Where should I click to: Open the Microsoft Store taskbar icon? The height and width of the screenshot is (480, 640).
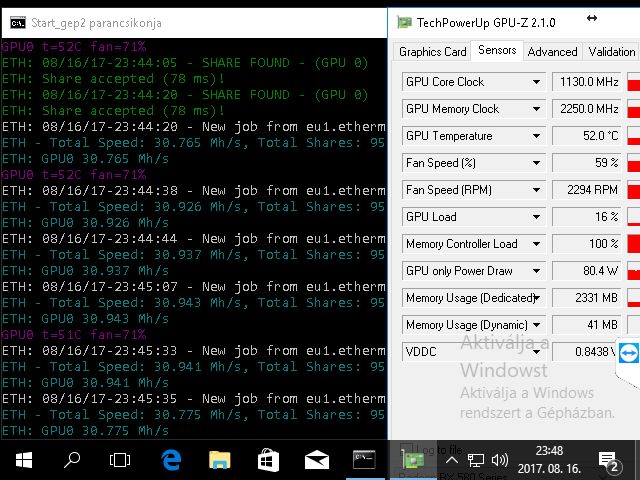click(268, 460)
